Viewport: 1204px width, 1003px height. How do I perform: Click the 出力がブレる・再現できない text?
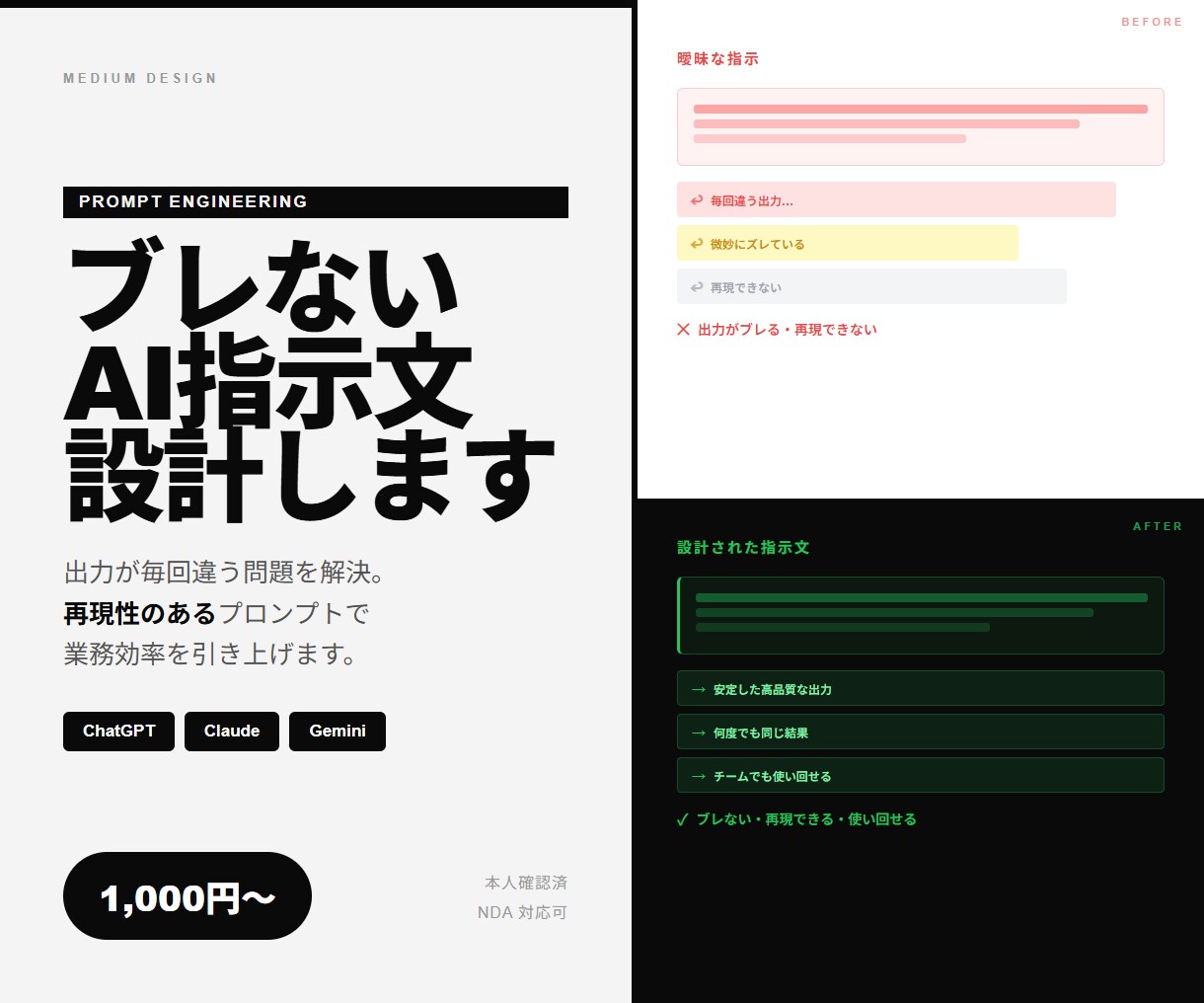(x=788, y=330)
